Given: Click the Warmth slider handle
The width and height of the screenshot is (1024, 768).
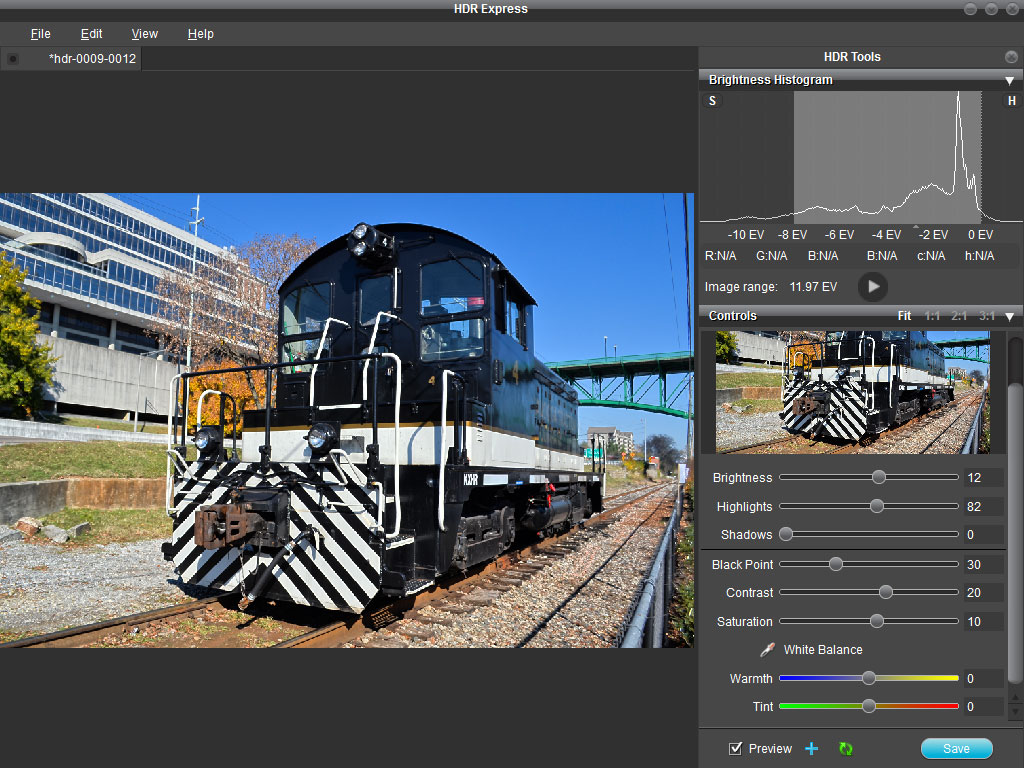Looking at the screenshot, I should [x=869, y=678].
